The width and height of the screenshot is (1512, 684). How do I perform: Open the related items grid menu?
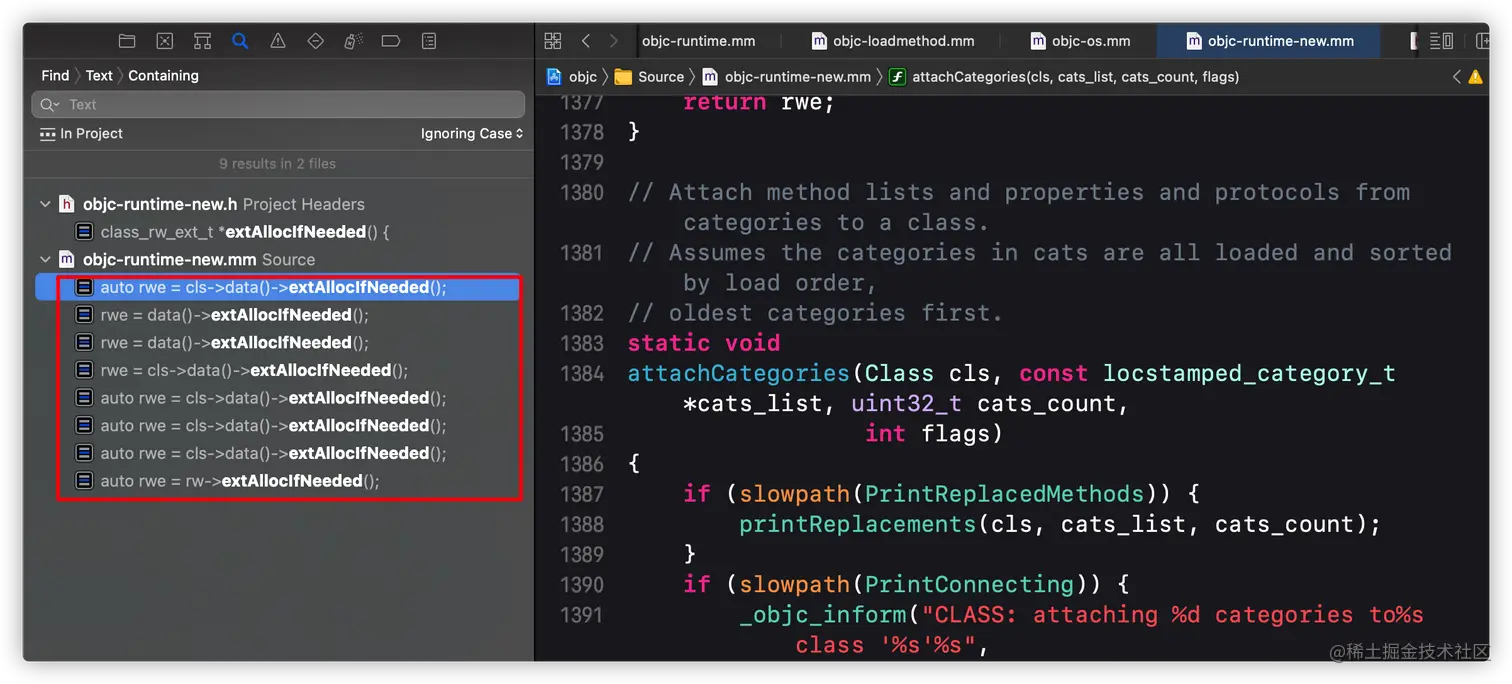point(553,41)
